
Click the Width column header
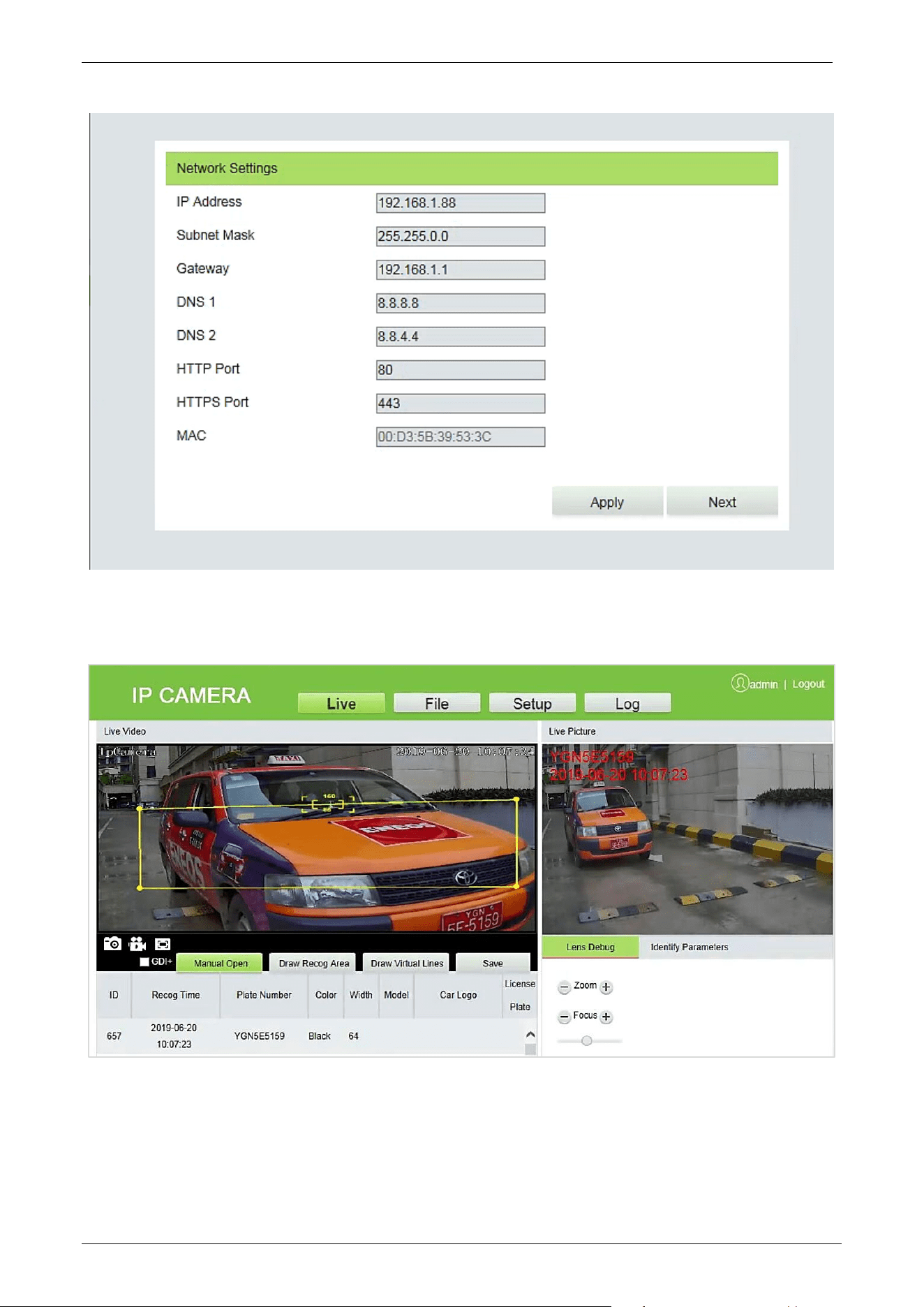(x=361, y=995)
